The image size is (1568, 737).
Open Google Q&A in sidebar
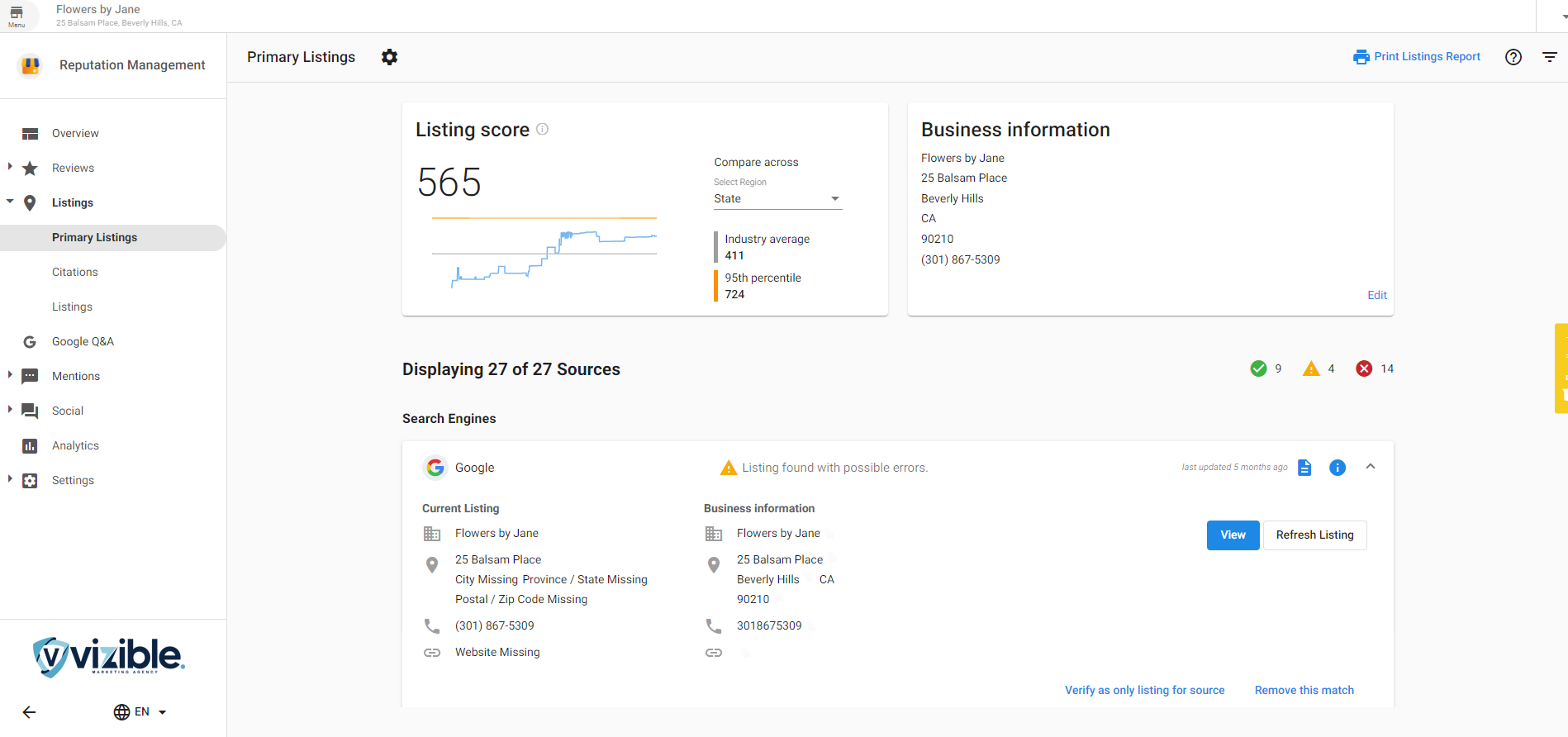(83, 341)
